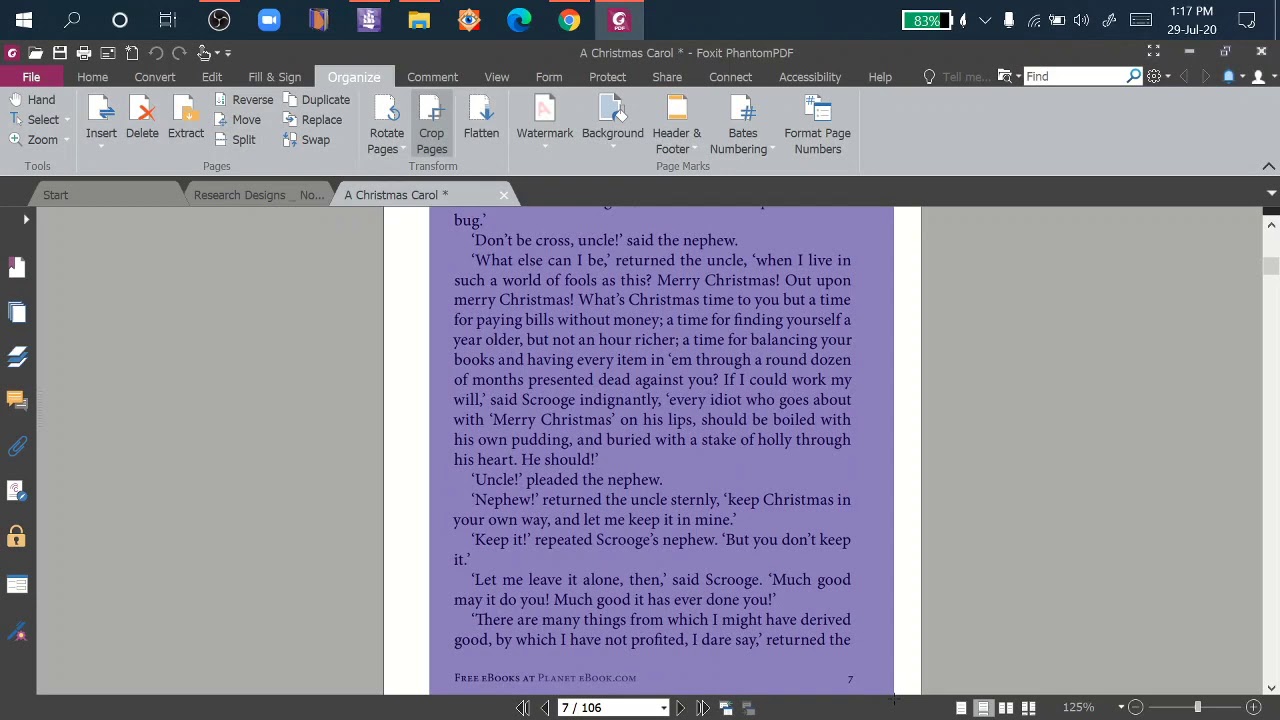Expand Rotate Pages dropdown
The height and width of the screenshot is (720, 1280).
click(x=403, y=150)
